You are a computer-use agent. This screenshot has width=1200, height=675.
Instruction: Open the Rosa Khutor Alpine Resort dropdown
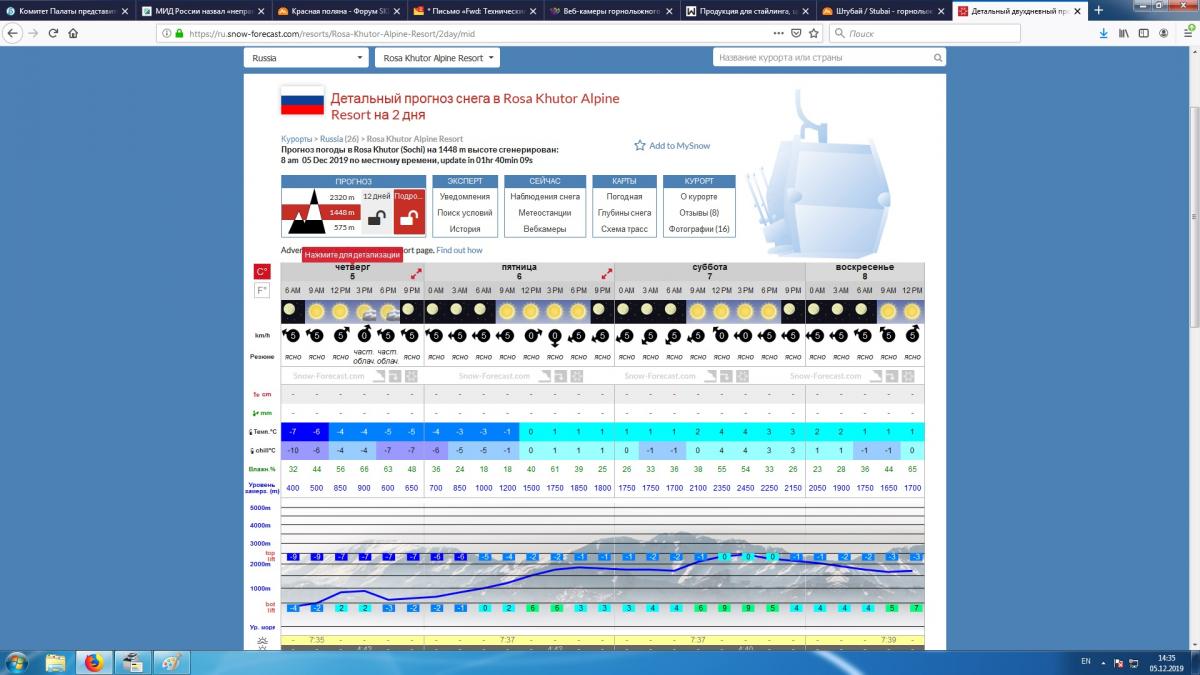pos(439,58)
